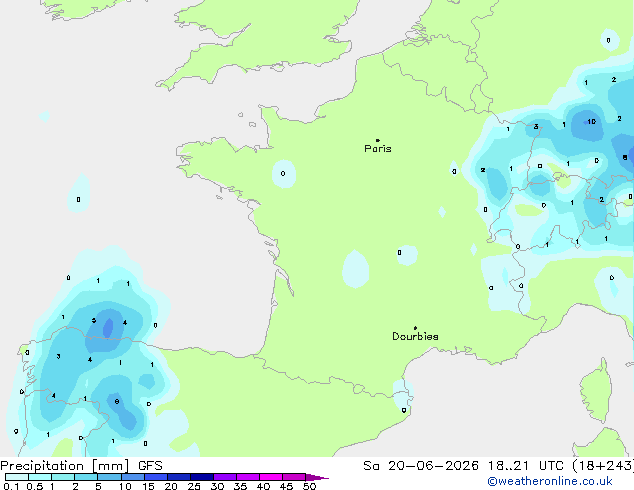This screenshot has width=634, height=490.
Task: Click the '(18+243)' forecast offset text
Action: pyautogui.click(x=603, y=466)
